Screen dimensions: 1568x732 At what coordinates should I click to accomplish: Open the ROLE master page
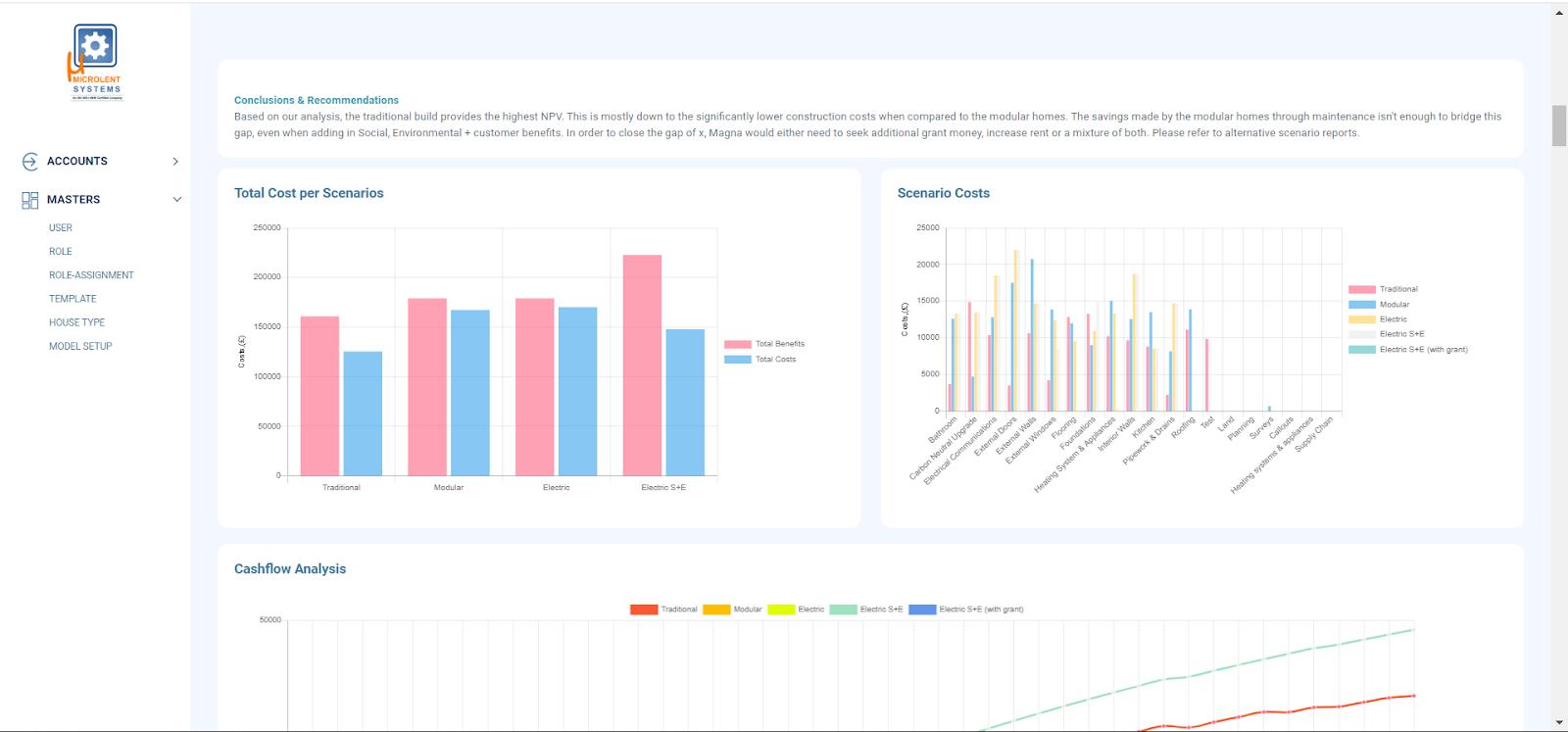tap(61, 252)
